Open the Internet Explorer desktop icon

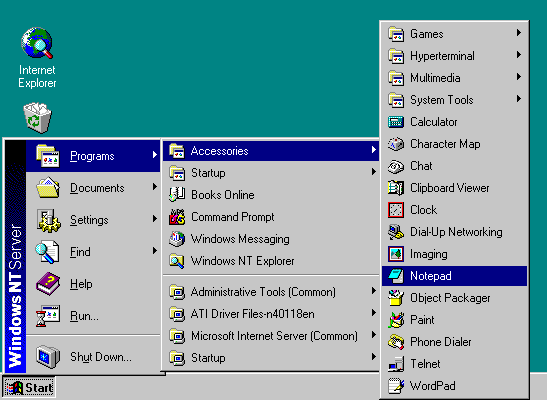click(37, 58)
